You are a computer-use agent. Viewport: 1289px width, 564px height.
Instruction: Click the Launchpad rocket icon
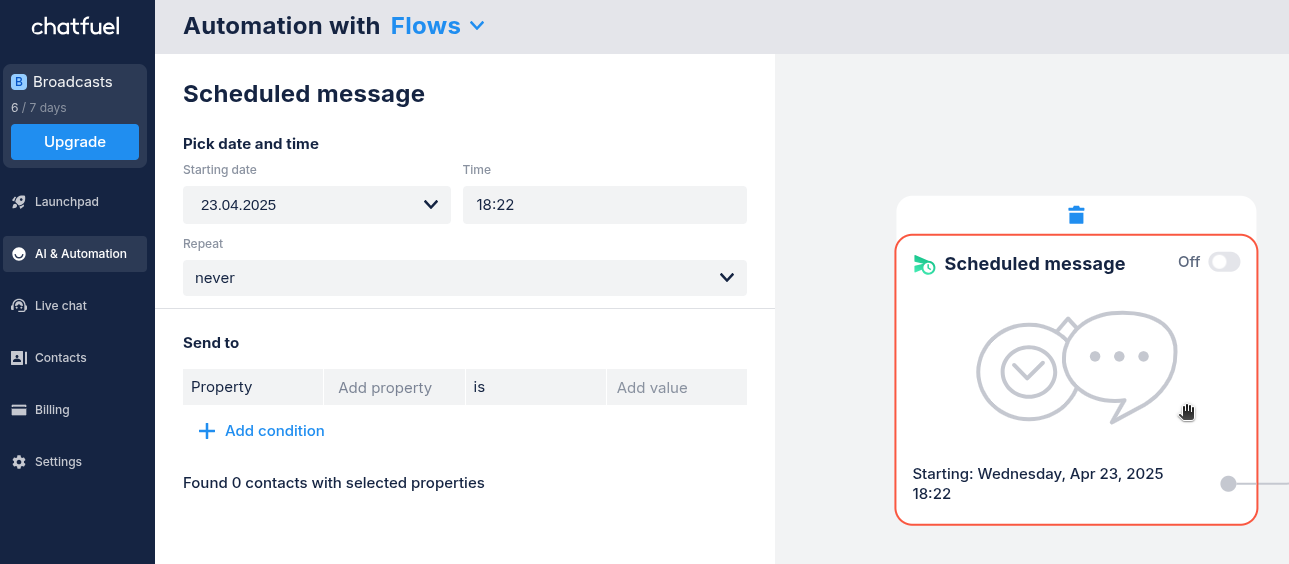[18, 202]
